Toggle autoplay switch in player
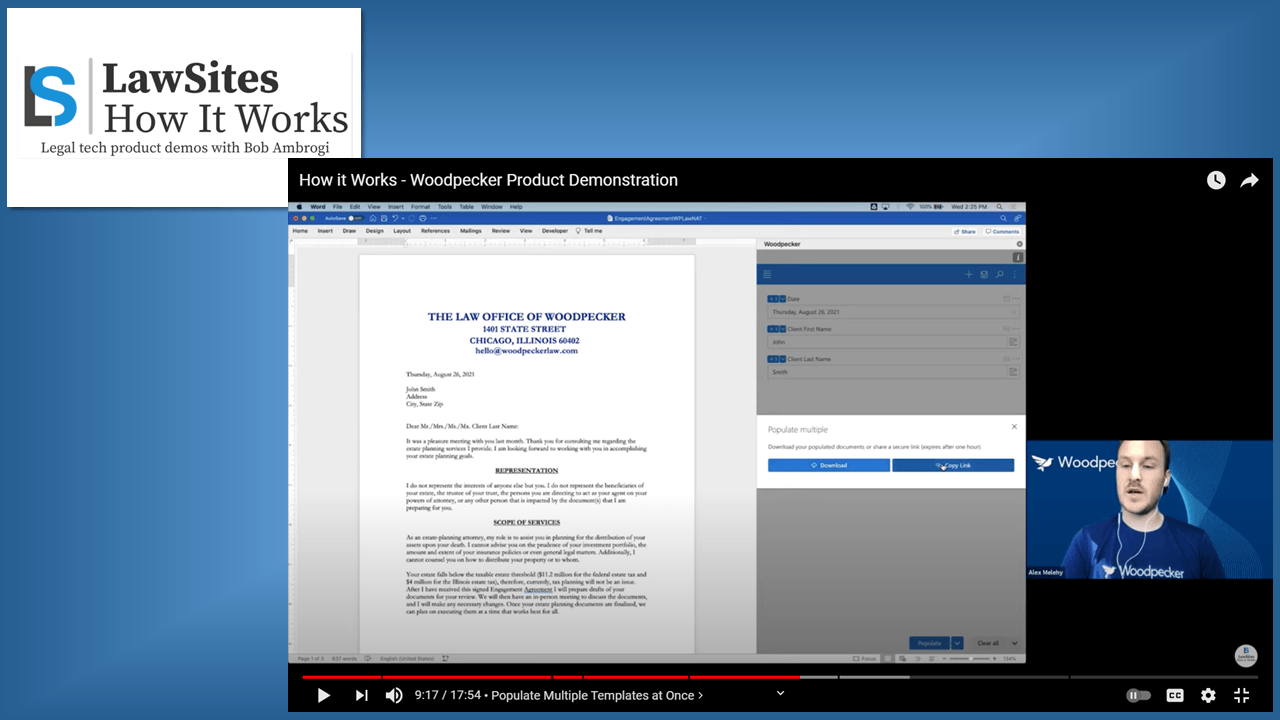Screen dimensions: 1280x720 coord(1138,695)
